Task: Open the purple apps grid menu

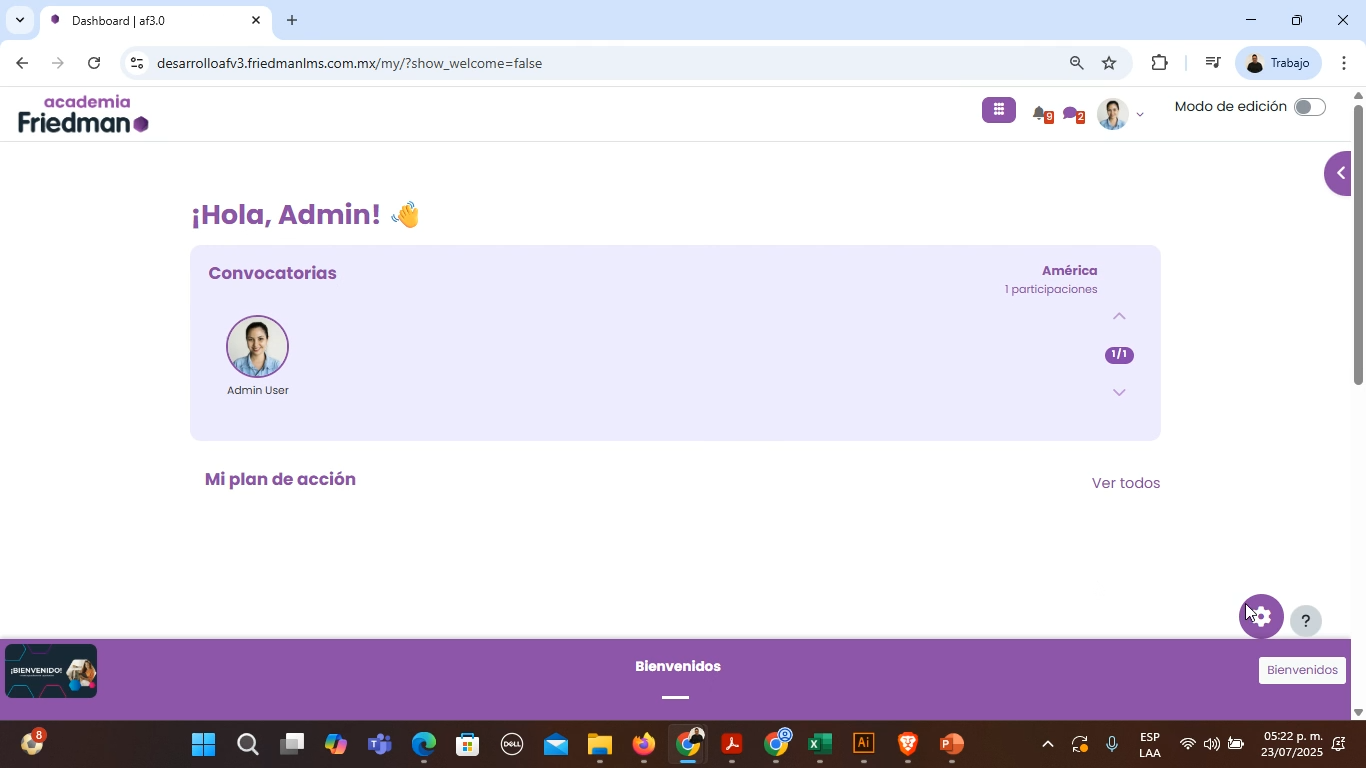Action: pyautogui.click(x=998, y=110)
